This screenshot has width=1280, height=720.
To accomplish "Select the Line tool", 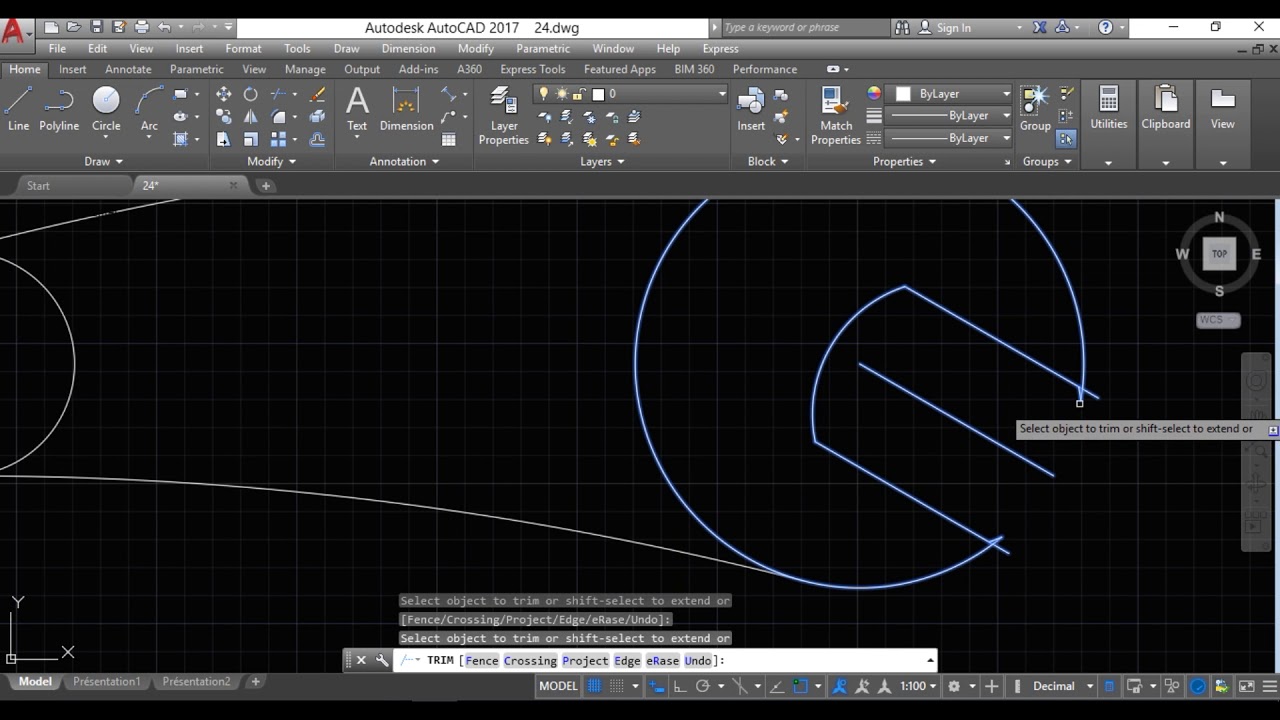I will [18, 108].
